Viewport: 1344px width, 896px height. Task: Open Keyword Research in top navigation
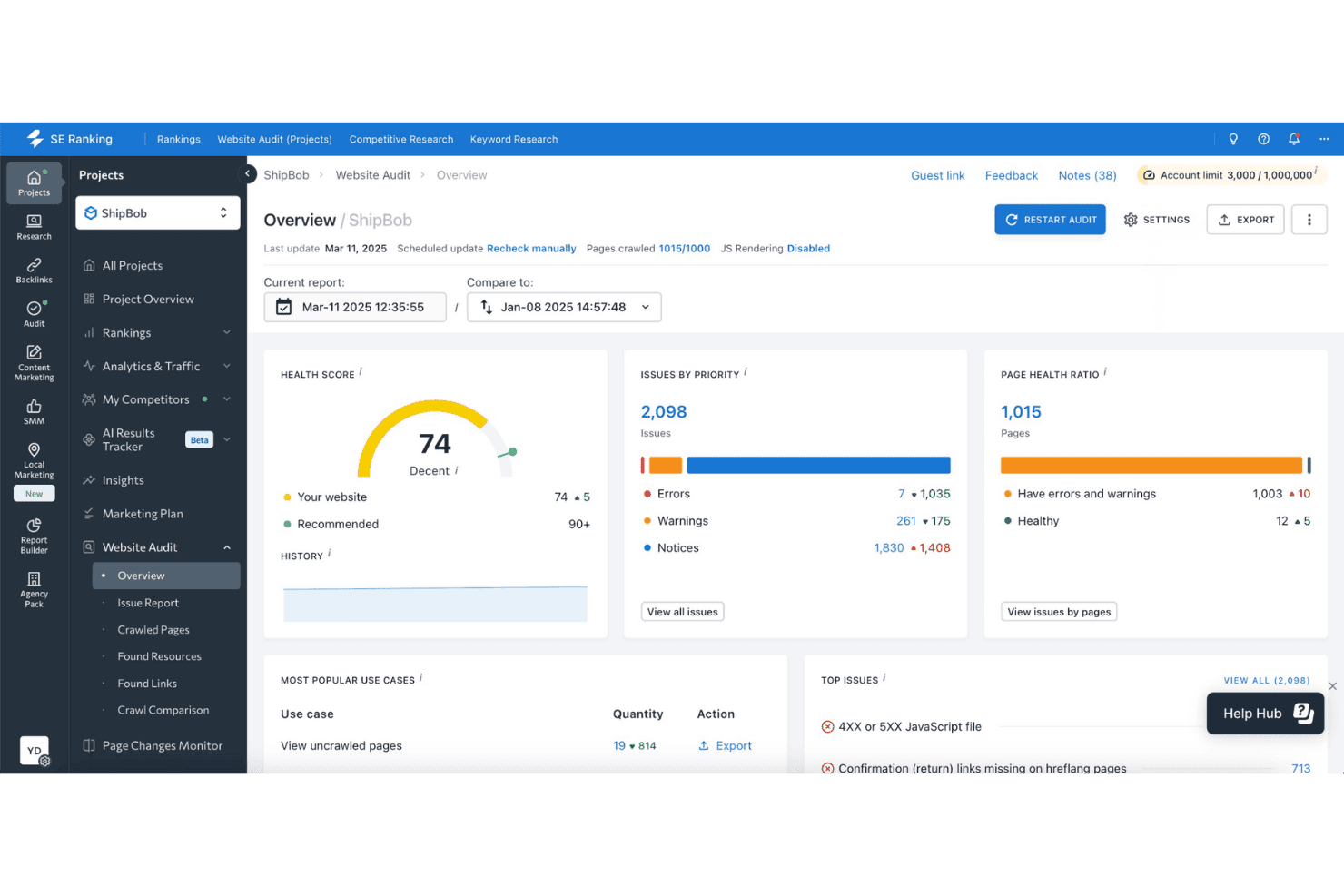514,139
